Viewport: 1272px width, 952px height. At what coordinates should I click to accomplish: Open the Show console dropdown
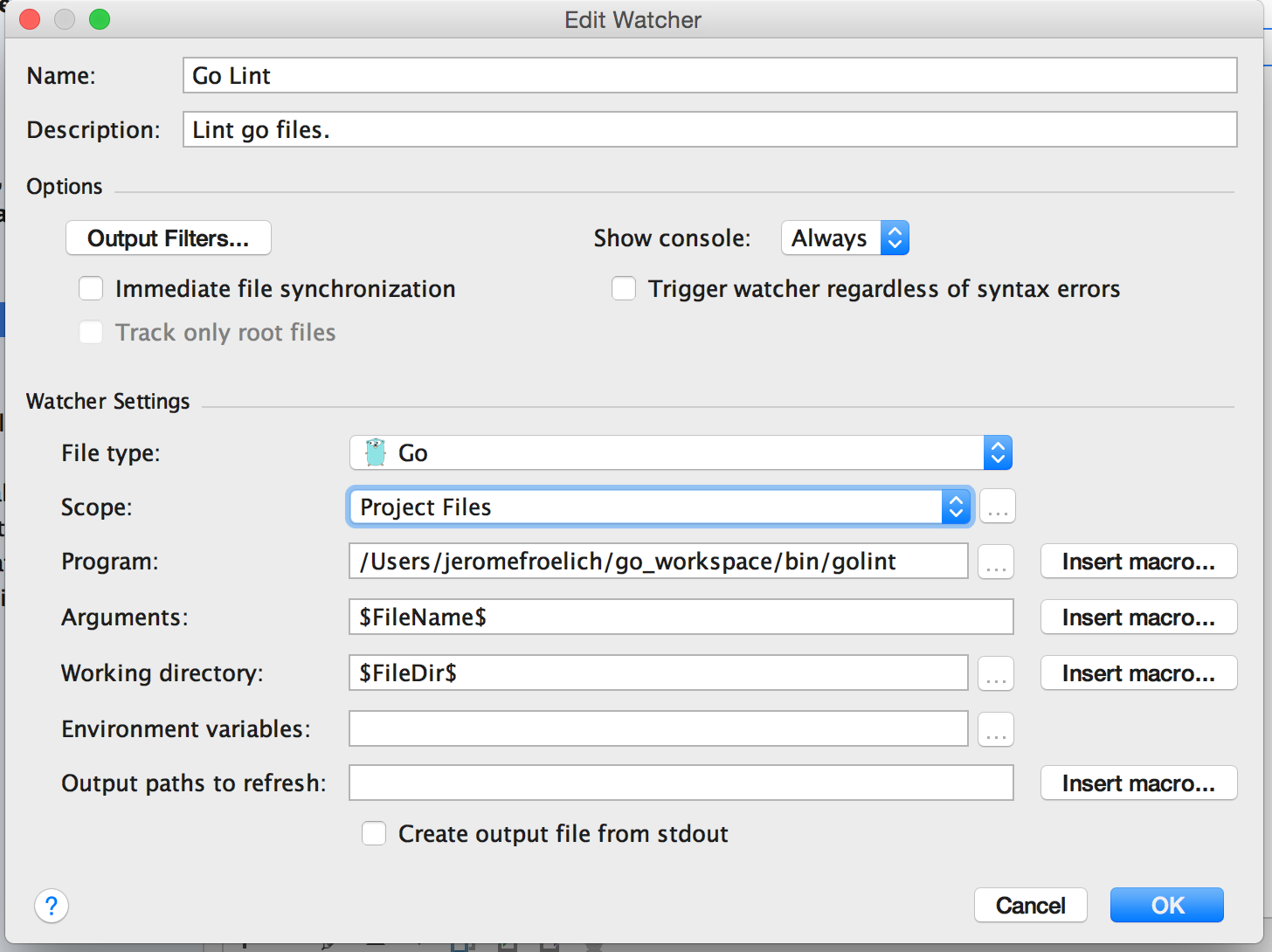point(845,238)
